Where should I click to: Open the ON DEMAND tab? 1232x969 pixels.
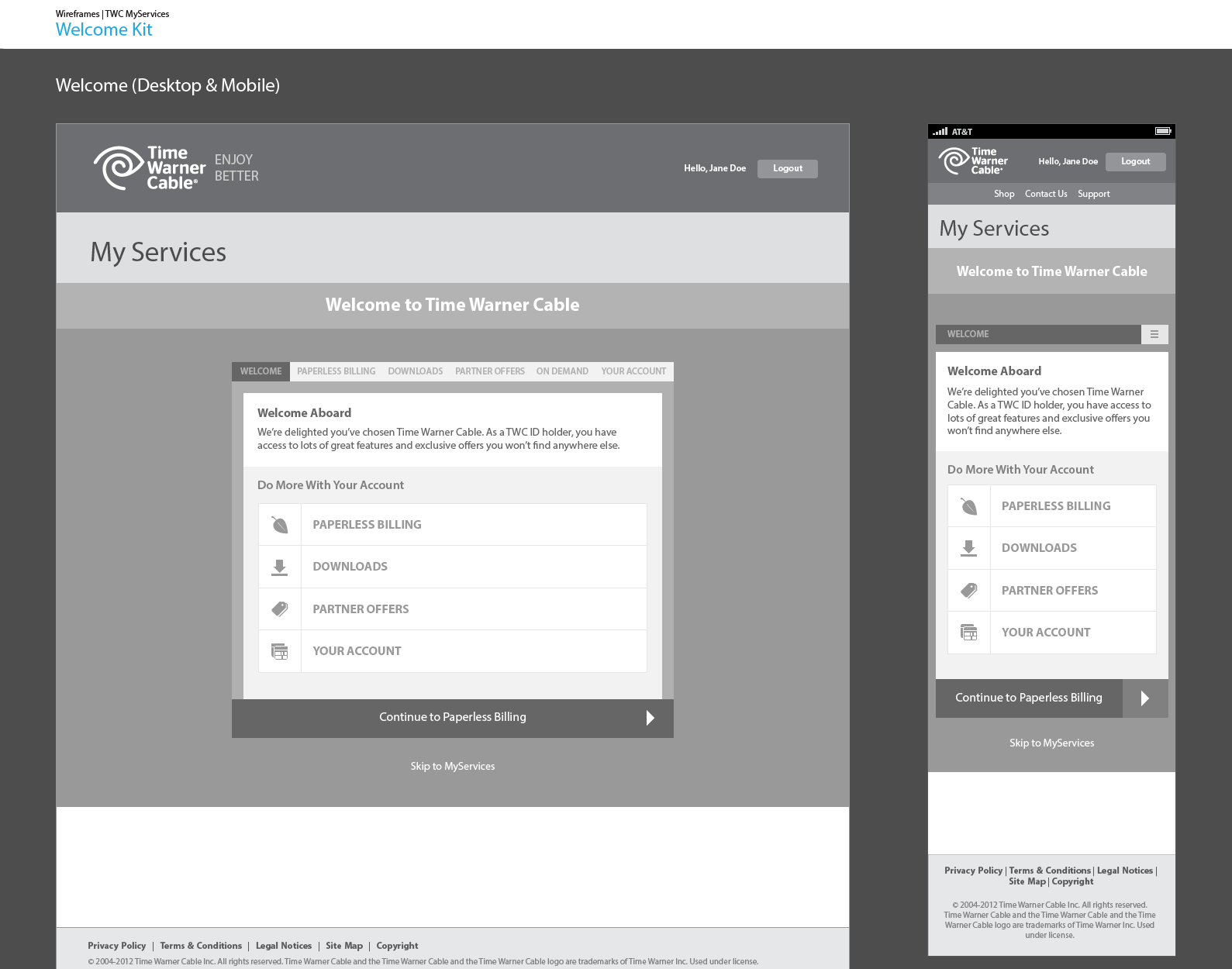click(x=562, y=371)
